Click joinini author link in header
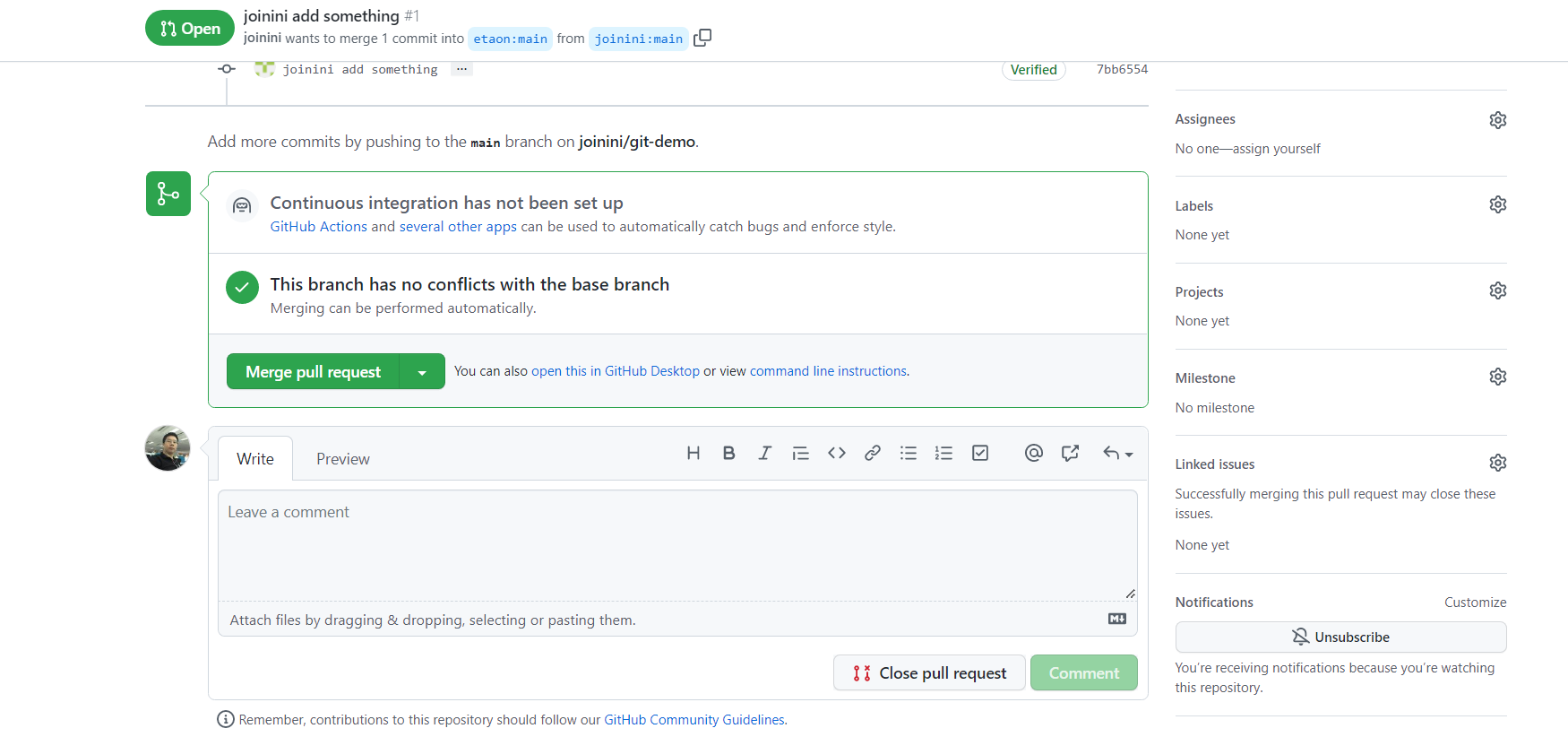Image resolution: width=1568 pixels, height=737 pixels. [x=263, y=38]
